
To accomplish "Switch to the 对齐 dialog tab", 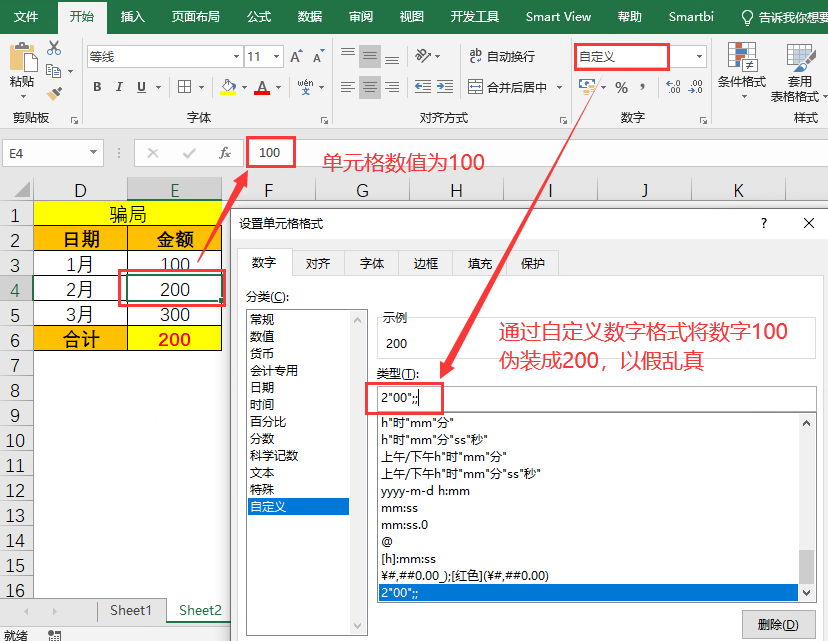I will (x=318, y=264).
